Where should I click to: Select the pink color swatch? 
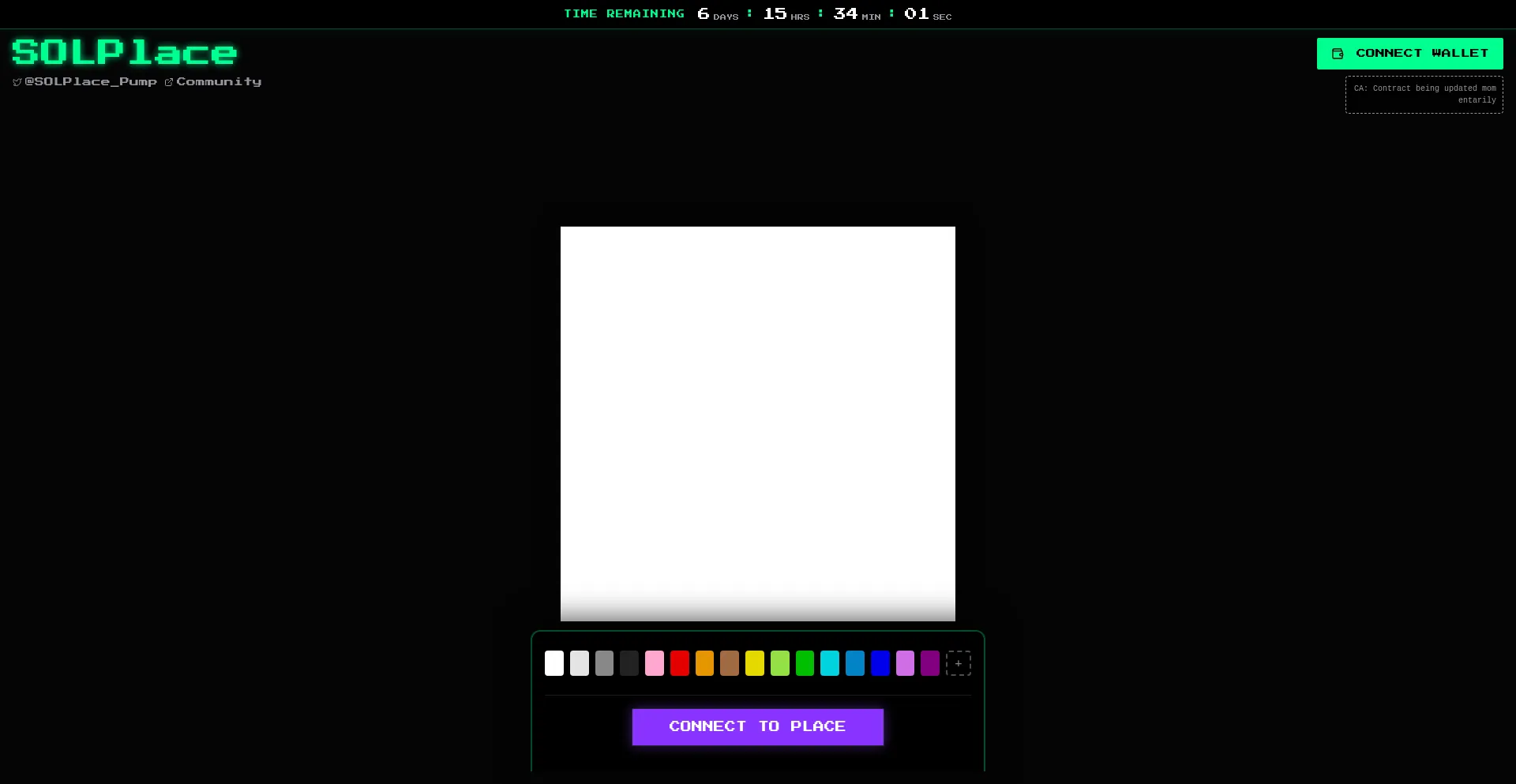coord(655,663)
